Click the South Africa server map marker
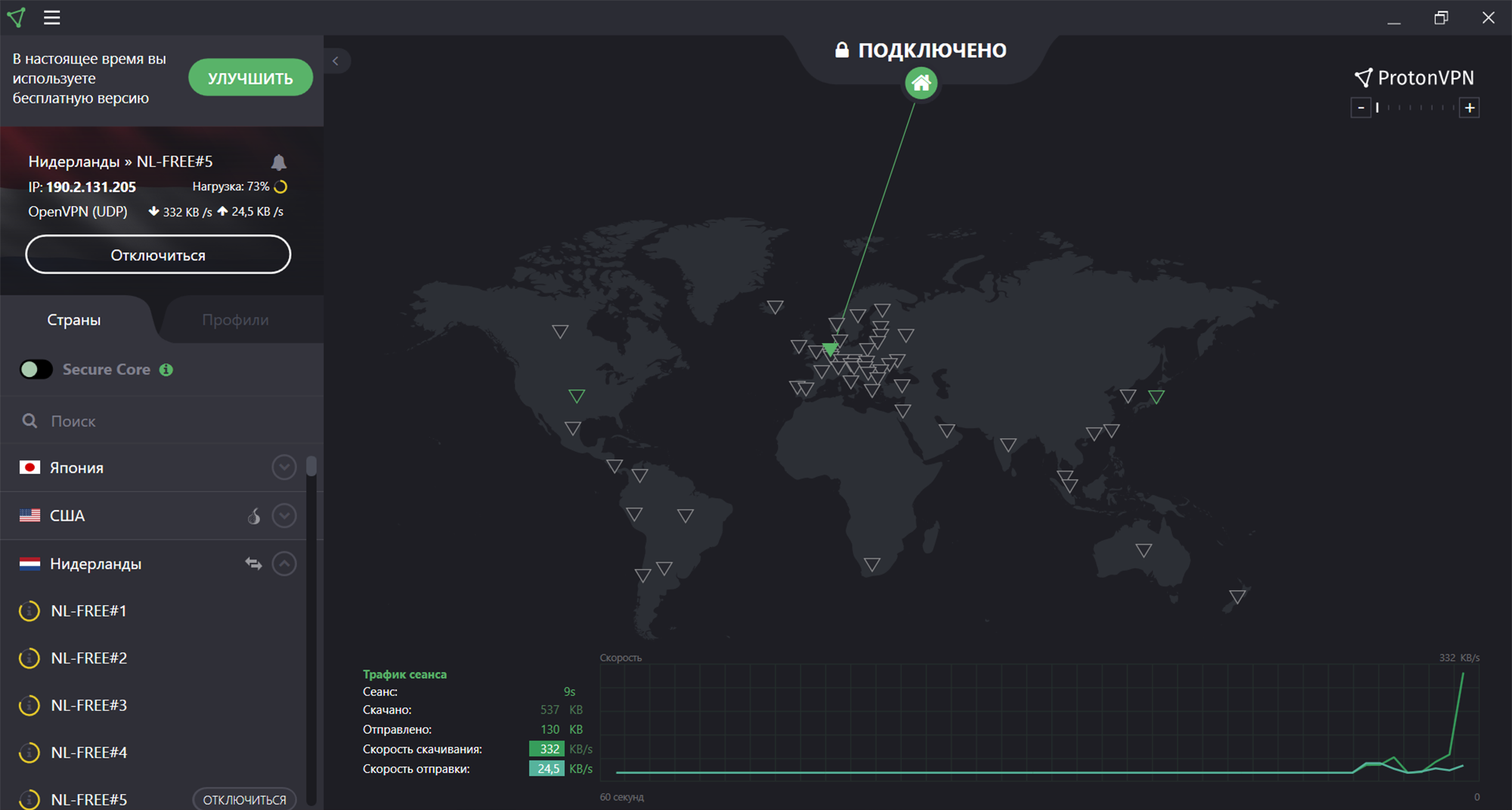The image size is (1512, 810). point(872,564)
